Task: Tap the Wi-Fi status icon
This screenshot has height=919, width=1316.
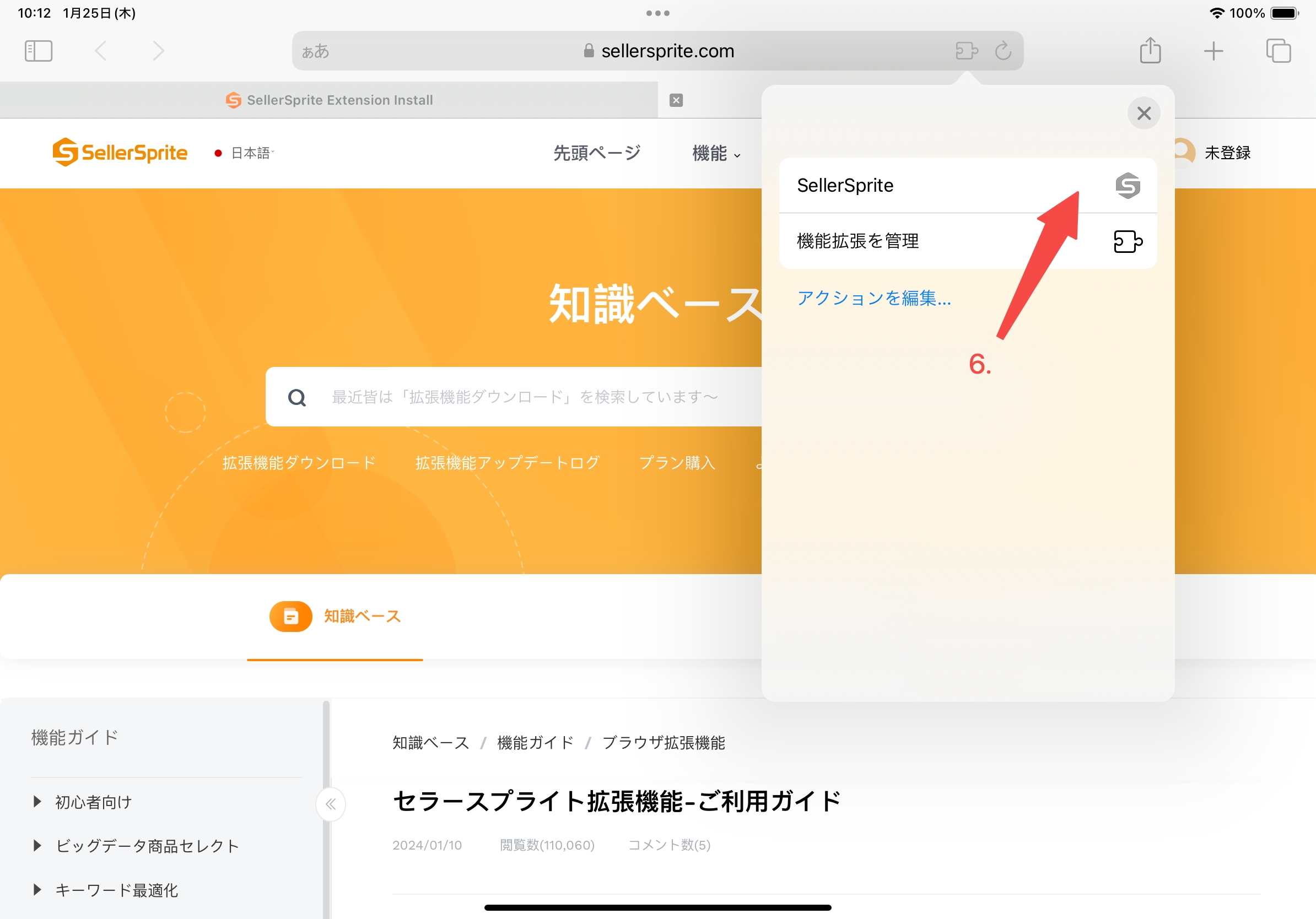Action: click(x=1216, y=13)
